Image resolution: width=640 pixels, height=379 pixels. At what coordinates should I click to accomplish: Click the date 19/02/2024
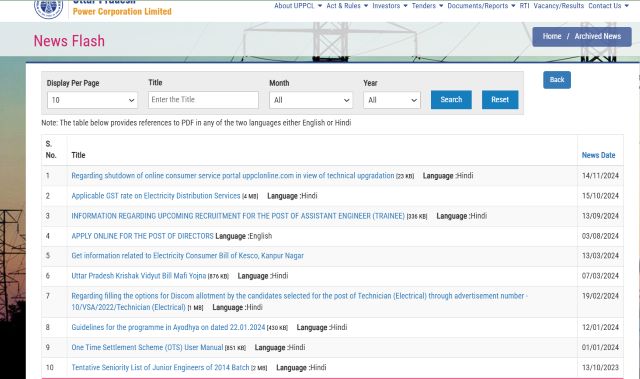[x=600, y=296]
